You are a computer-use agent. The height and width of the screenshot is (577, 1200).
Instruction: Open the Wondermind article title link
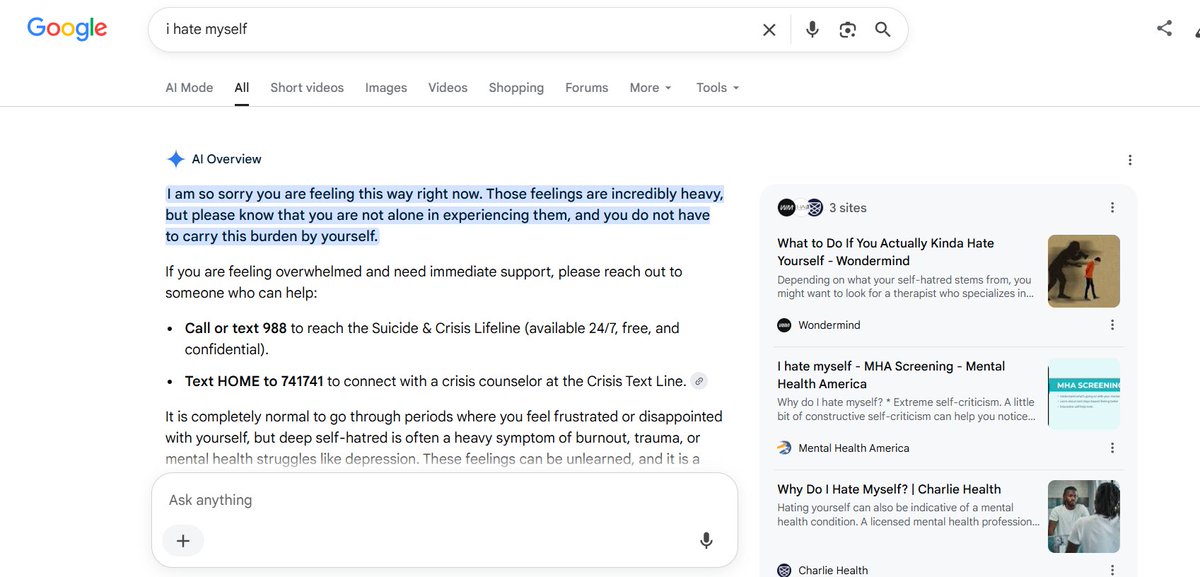click(x=885, y=251)
